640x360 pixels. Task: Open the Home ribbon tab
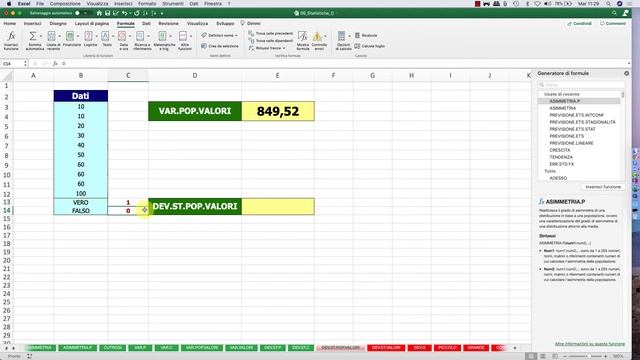pyautogui.click(x=9, y=24)
